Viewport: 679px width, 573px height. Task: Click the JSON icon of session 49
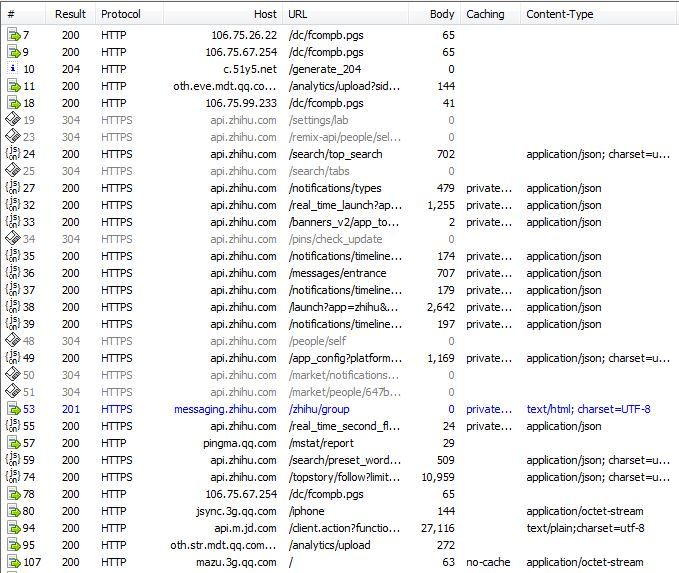coord(13,358)
